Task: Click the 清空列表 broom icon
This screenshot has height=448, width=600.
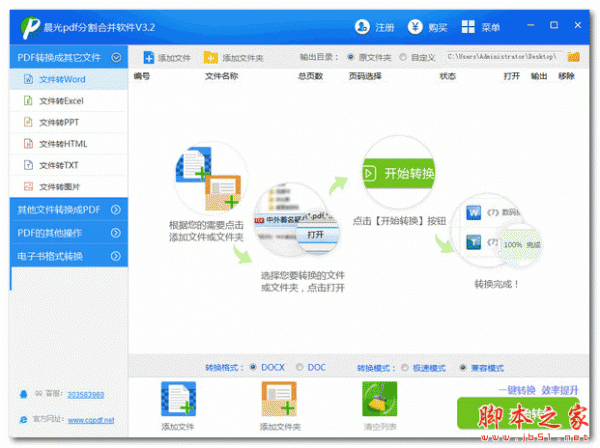Action: pos(380,399)
